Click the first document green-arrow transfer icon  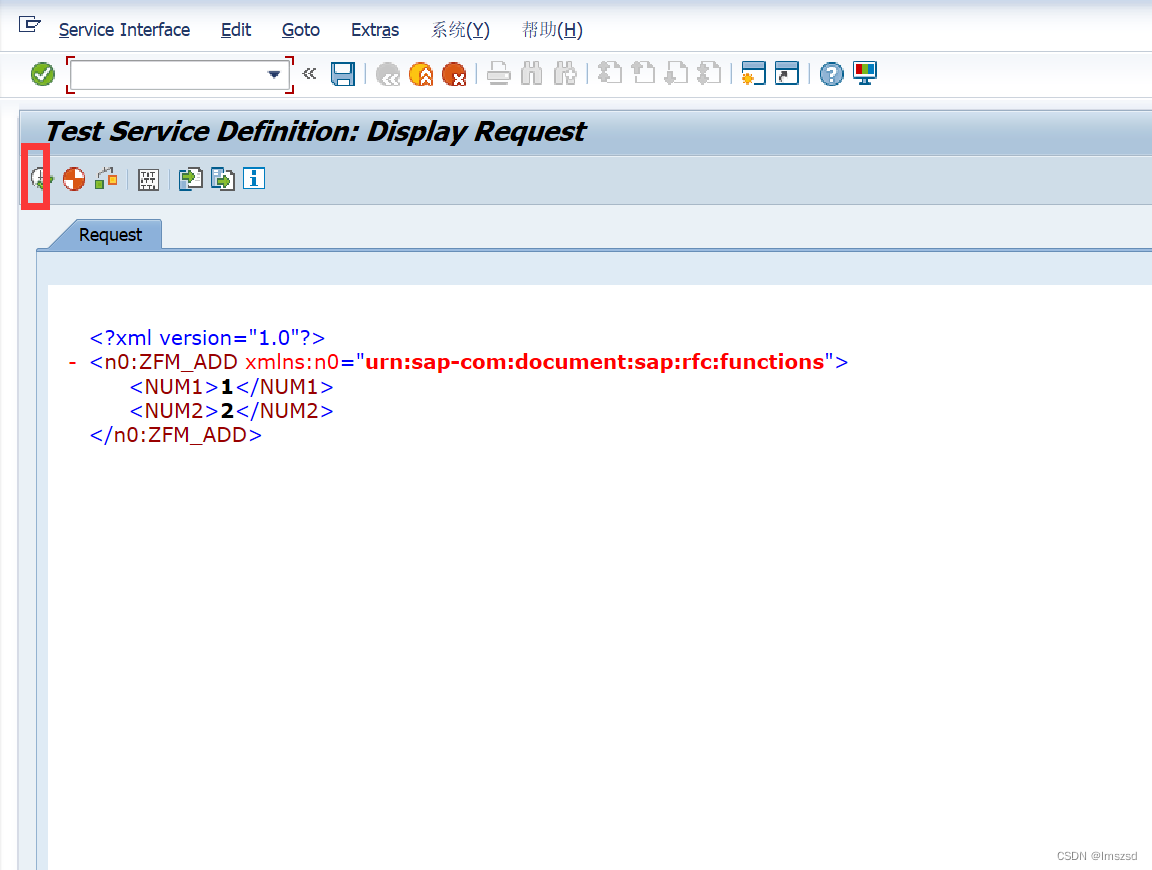(x=190, y=179)
